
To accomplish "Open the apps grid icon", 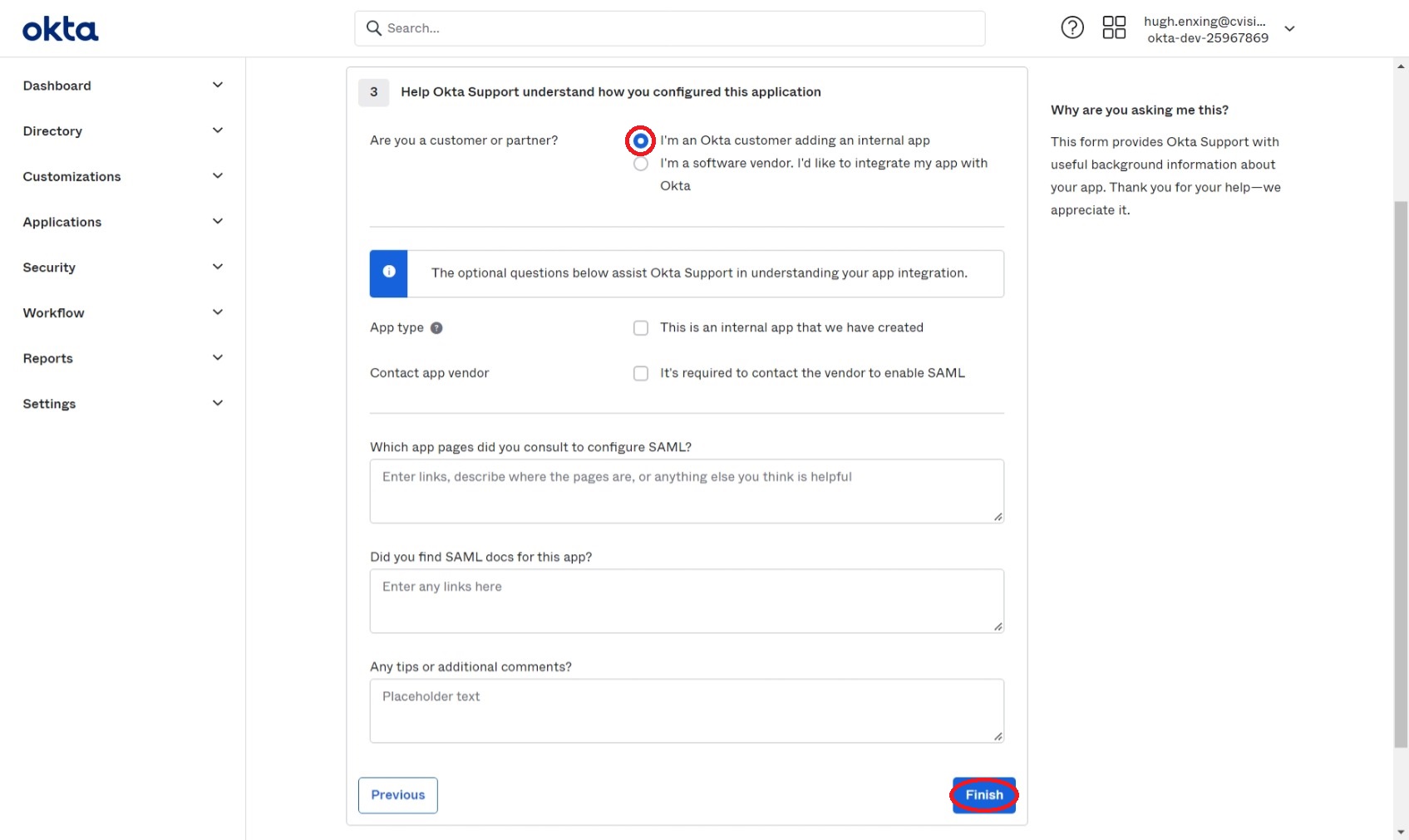I will coord(1114,28).
